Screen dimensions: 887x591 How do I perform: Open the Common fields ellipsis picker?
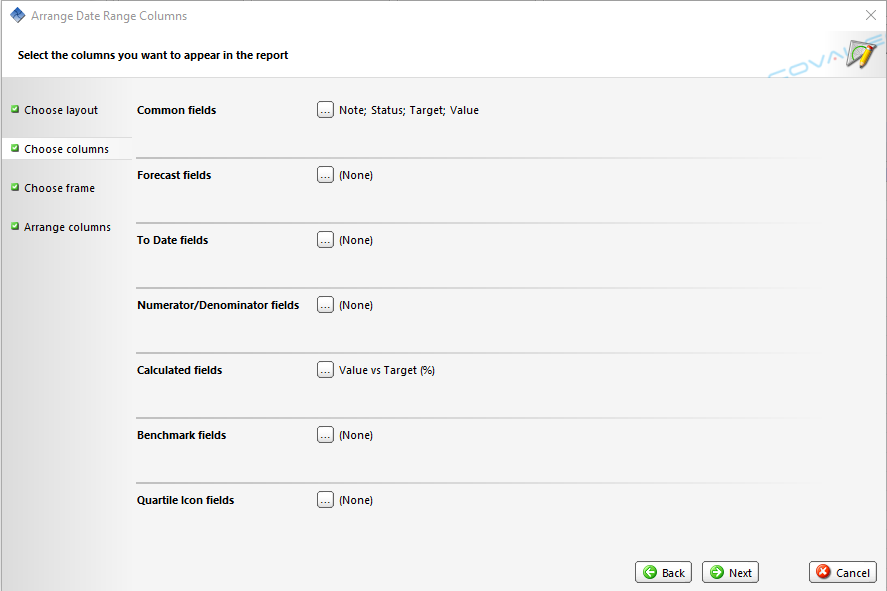coord(325,110)
